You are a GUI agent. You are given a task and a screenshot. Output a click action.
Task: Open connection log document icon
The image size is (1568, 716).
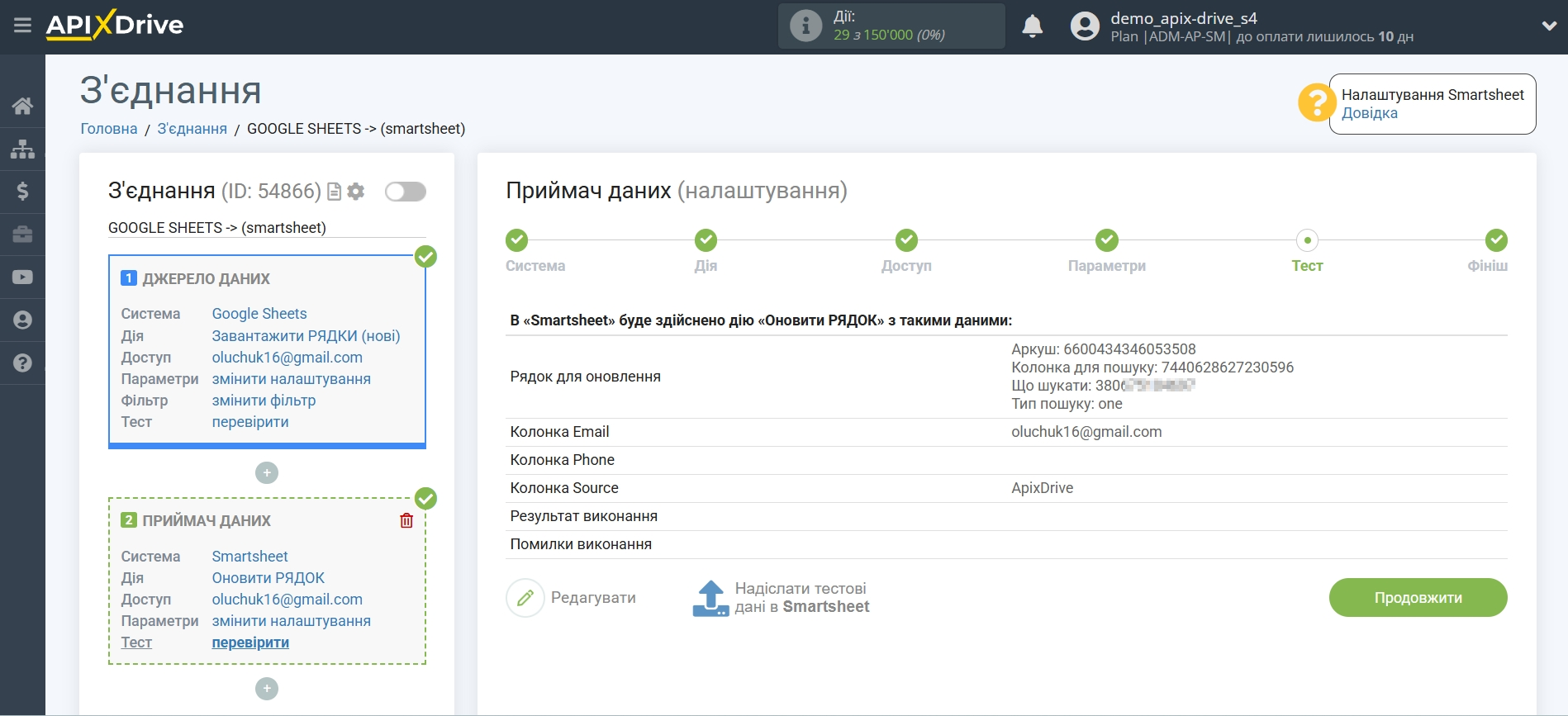pos(335,192)
